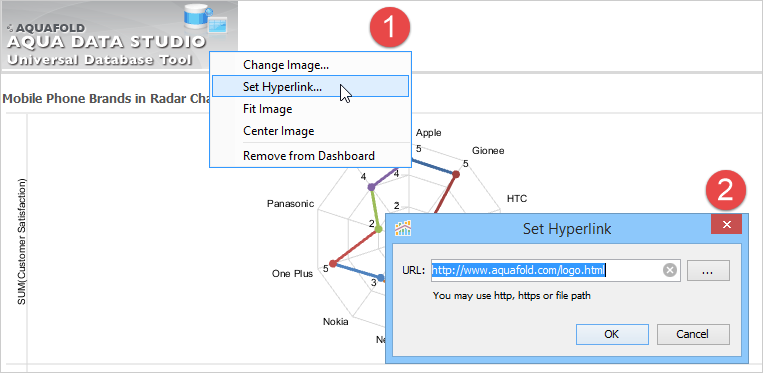763x373 pixels.
Task: Close the Set Hyperlink dialog
Action: click(x=727, y=224)
